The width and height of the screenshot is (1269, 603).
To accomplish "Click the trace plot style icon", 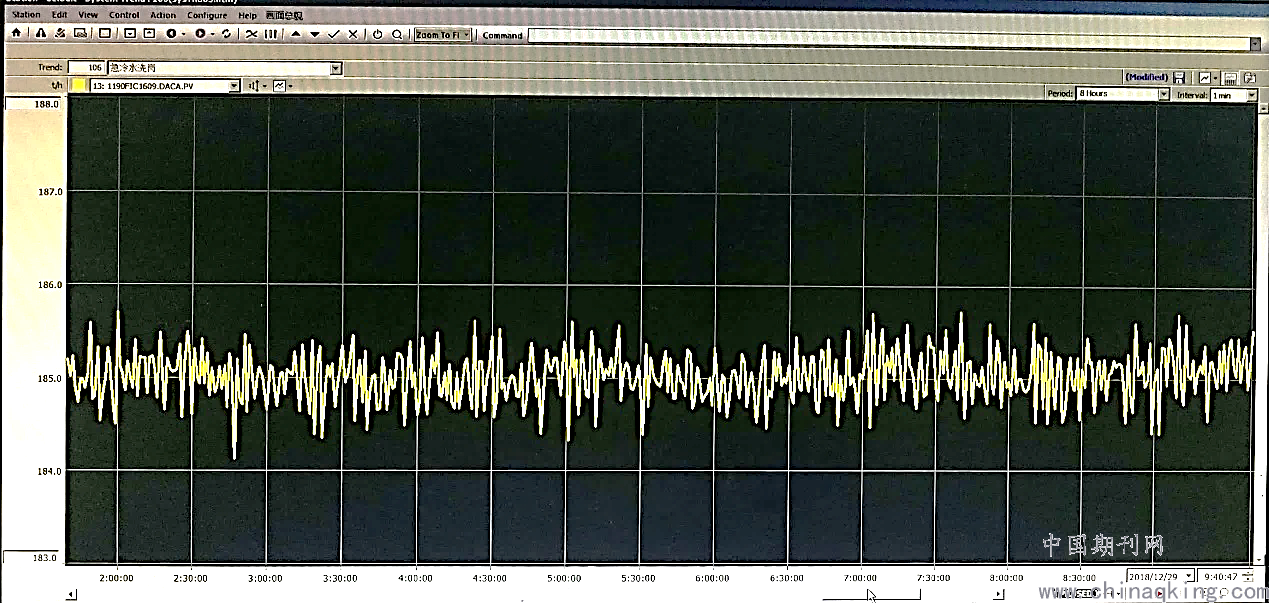I will tap(280, 86).
